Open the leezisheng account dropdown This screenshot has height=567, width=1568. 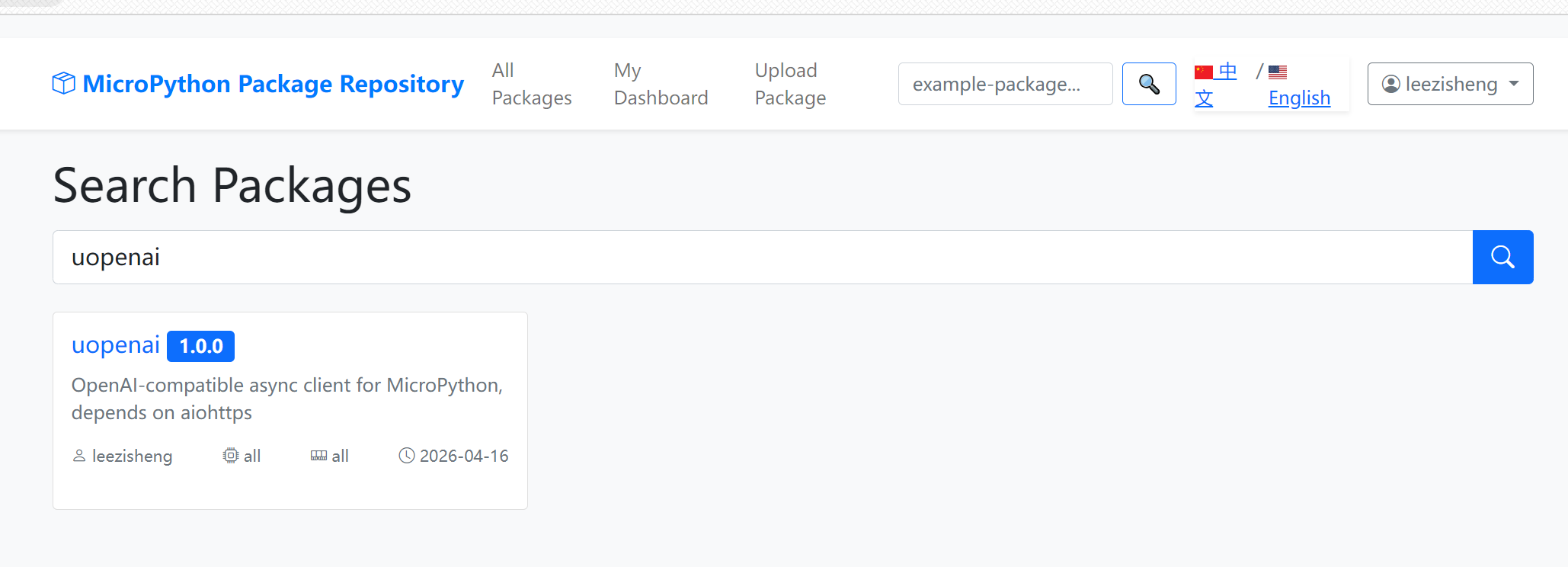(1450, 84)
